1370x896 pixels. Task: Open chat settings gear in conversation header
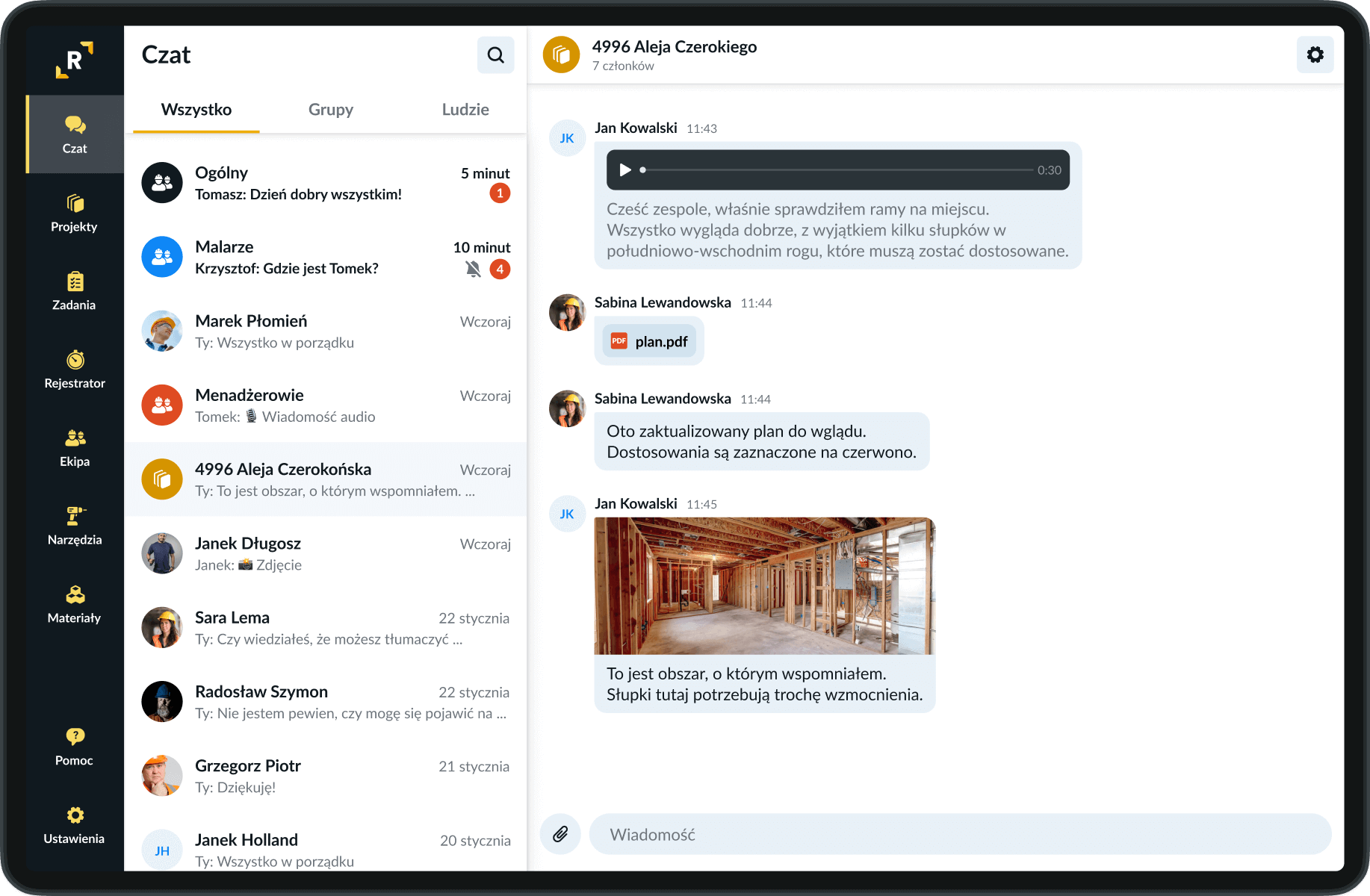(x=1315, y=55)
